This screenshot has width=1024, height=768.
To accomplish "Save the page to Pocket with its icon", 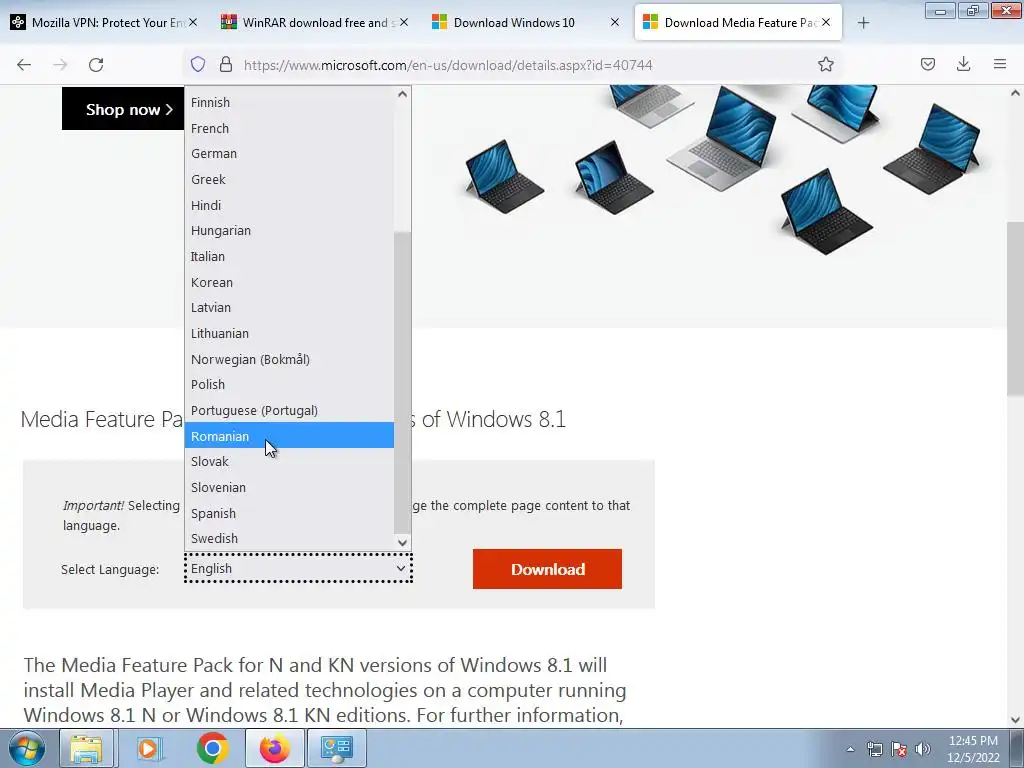I will tap(928, 64).
